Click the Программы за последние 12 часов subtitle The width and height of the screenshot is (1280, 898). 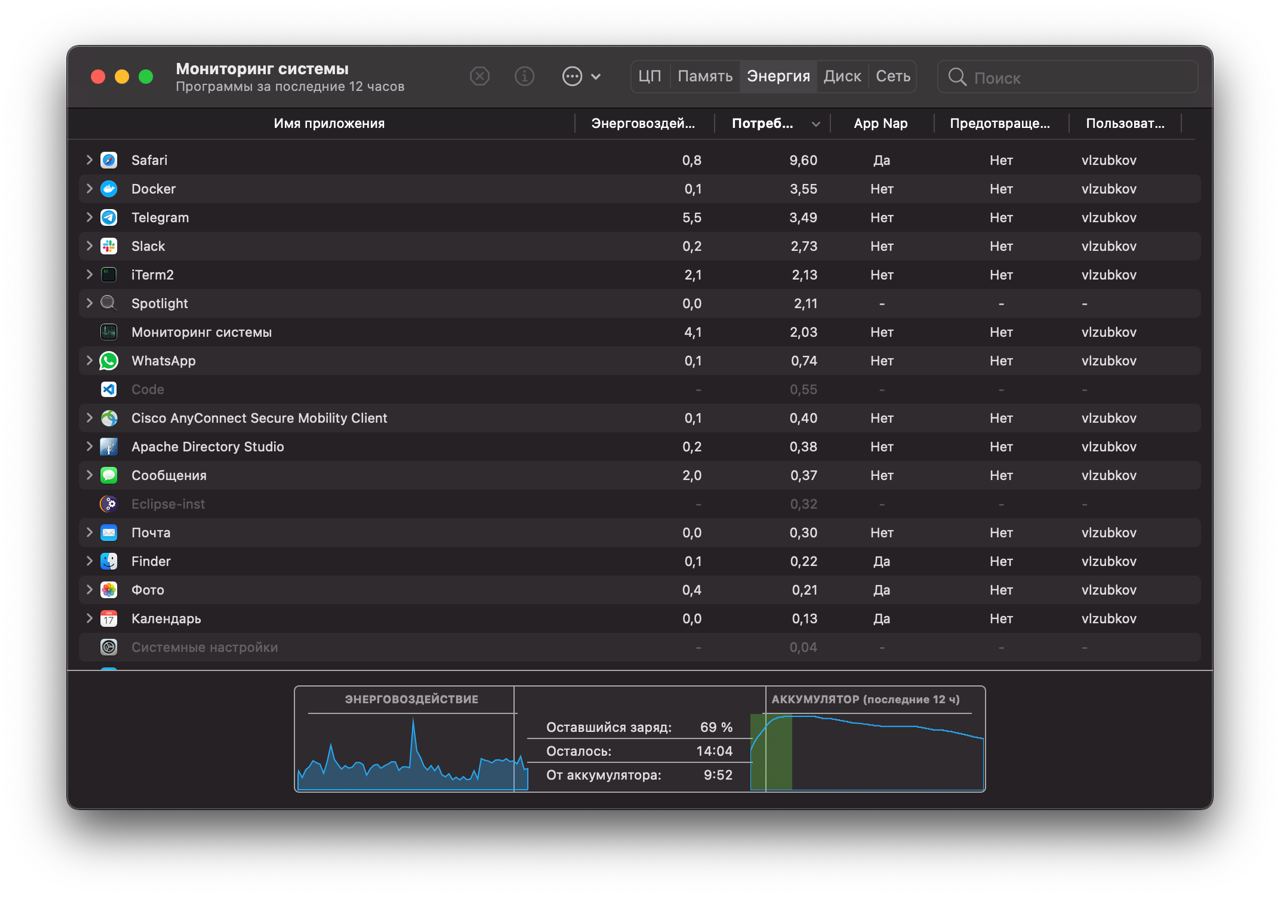point(290,87)
